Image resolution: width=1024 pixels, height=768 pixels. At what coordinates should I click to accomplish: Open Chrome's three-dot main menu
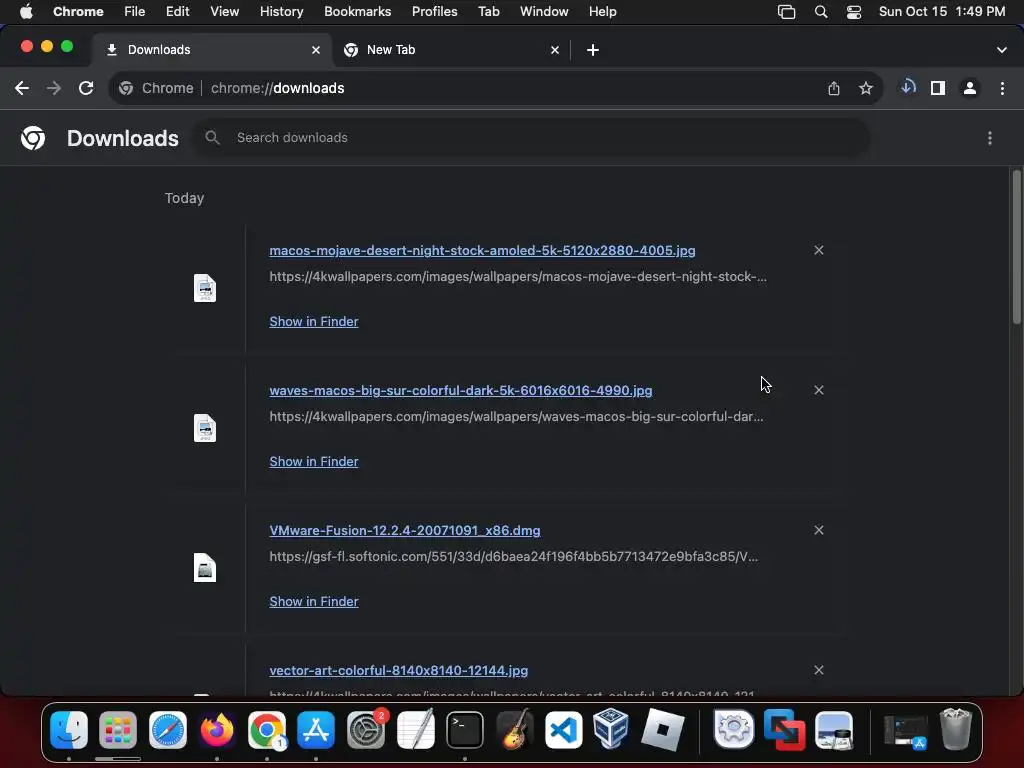(1002, 88)
